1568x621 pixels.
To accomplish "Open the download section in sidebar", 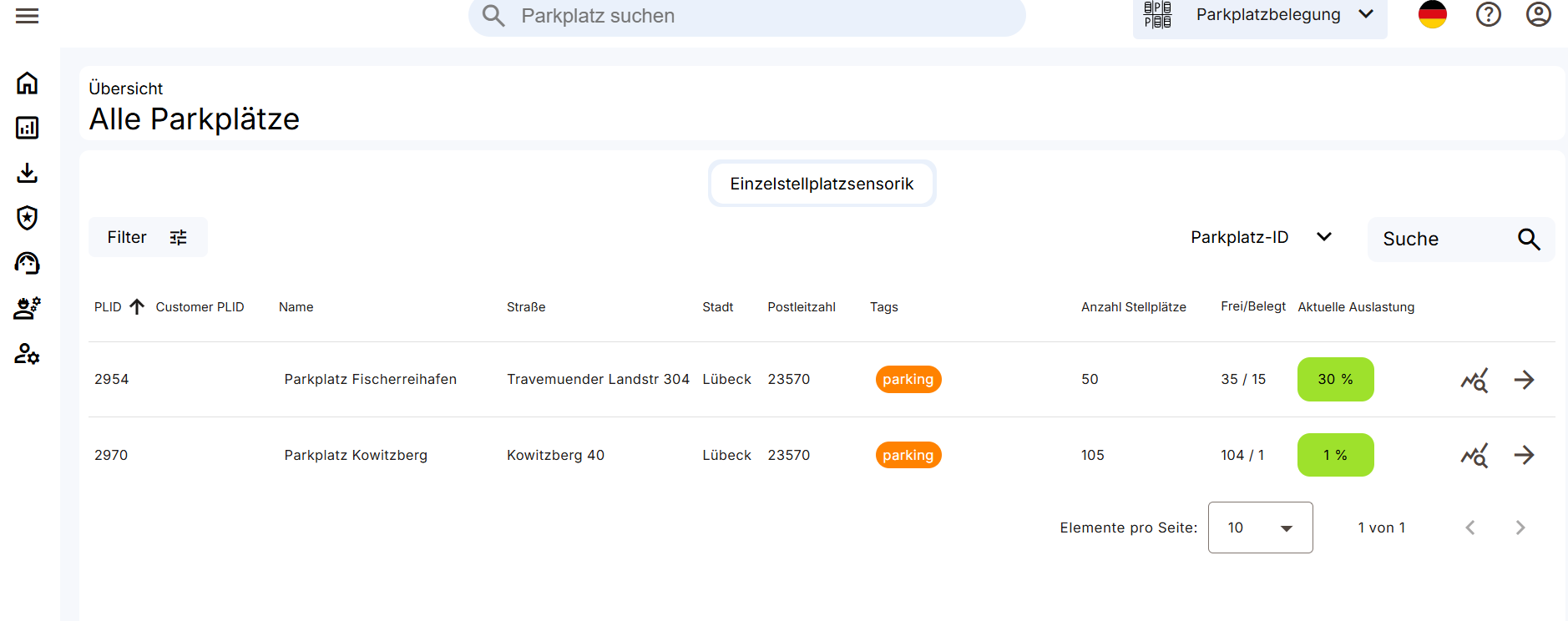I will tap(27, 173).
